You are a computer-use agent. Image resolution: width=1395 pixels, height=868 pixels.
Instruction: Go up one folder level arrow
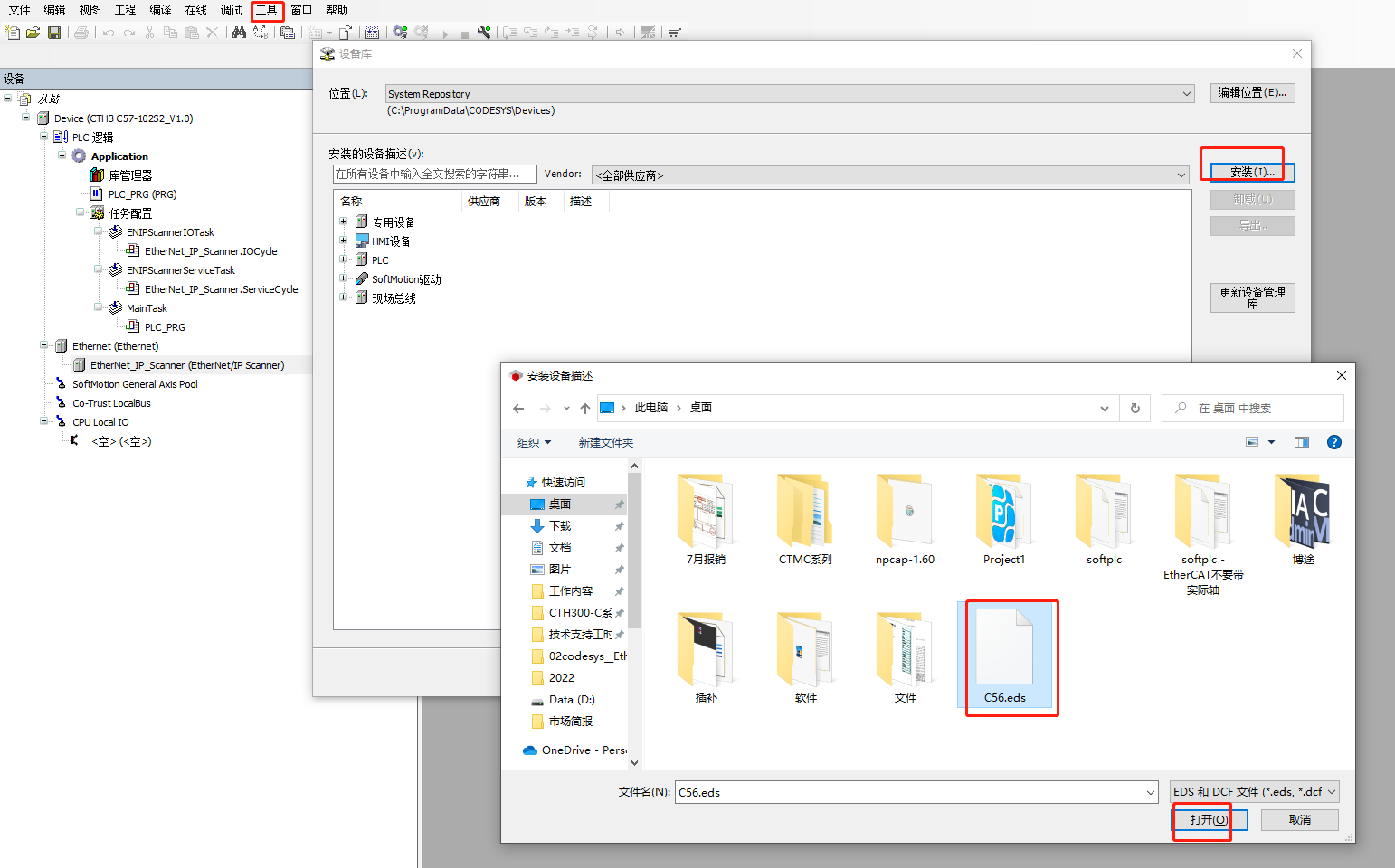585,409
